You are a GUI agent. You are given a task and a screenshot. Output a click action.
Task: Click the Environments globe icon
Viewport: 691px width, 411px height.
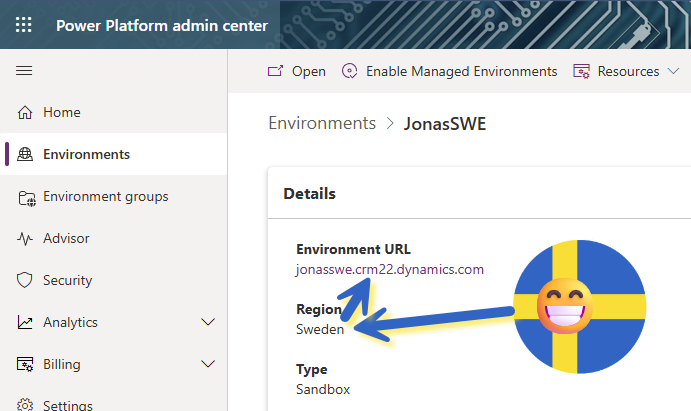[25, 154]
